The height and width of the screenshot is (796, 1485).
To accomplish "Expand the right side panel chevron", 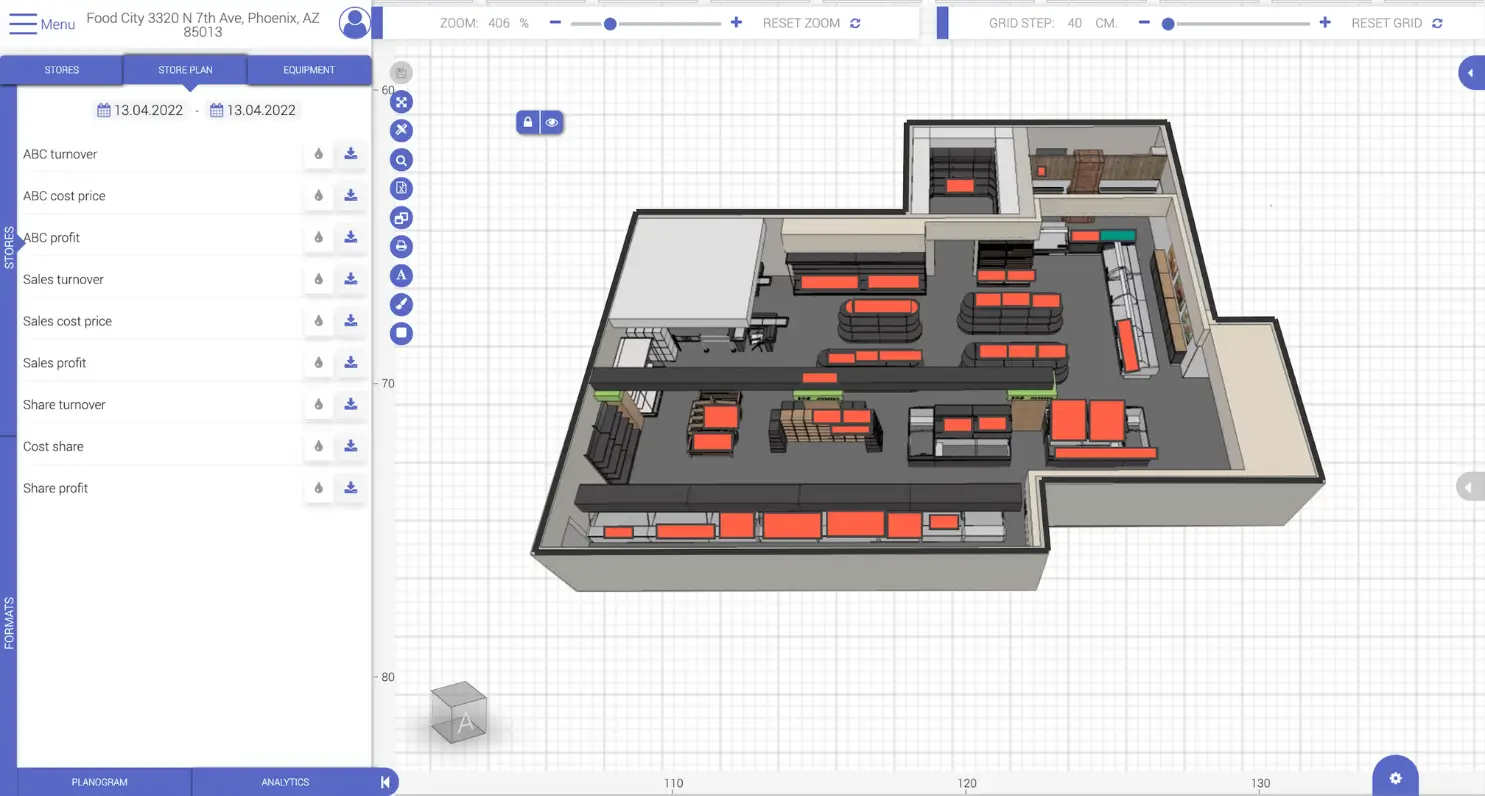I will coord(1470,72).
